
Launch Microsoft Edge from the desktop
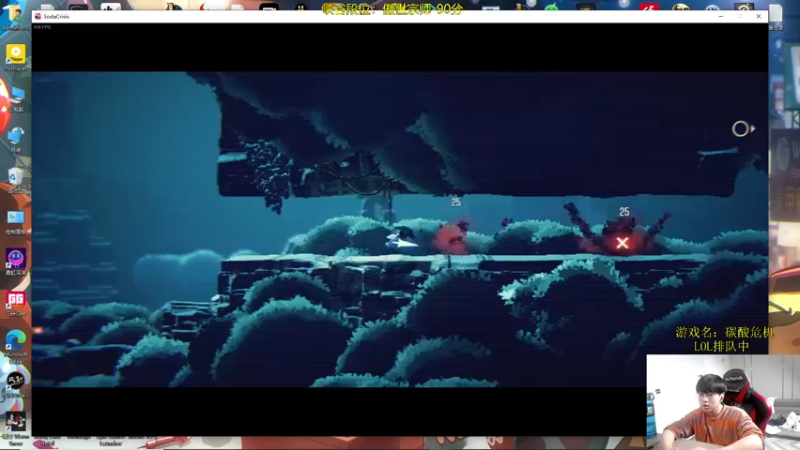pyautogui.click(x=16, y=344)
